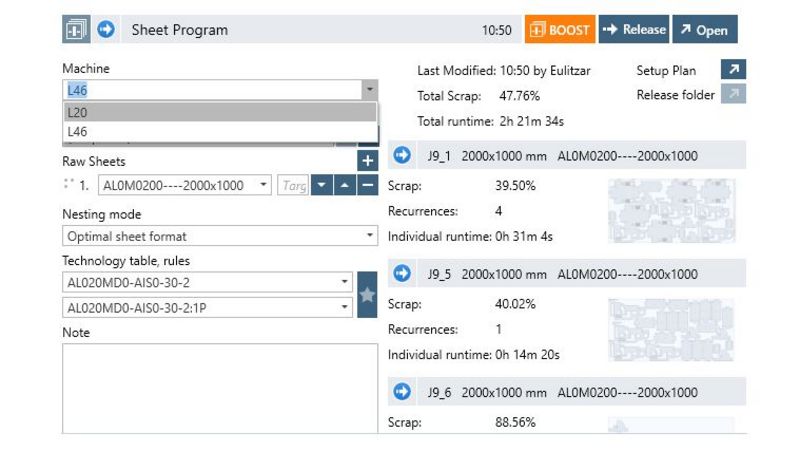
Task: Open AL020MD0-AIS0-30-2:1P rules dropdown
Action: [x=345, y=308]
